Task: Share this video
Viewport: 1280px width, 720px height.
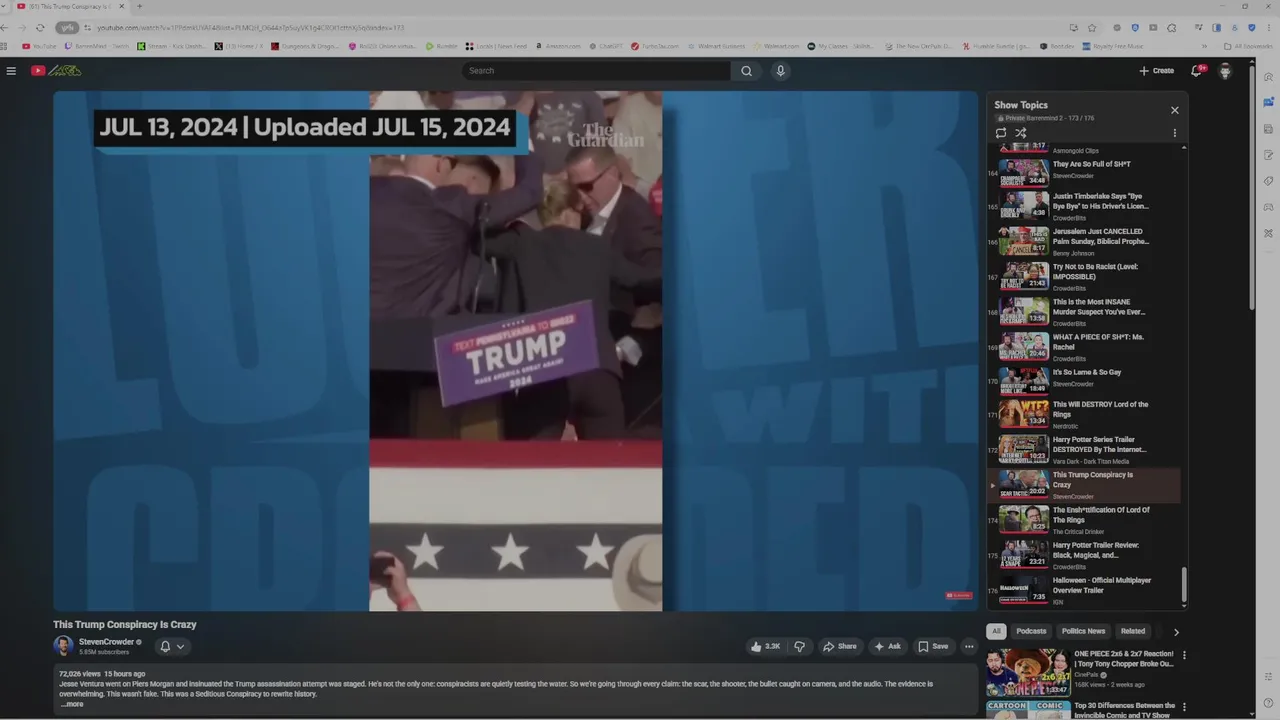Action: pos(839,646)
